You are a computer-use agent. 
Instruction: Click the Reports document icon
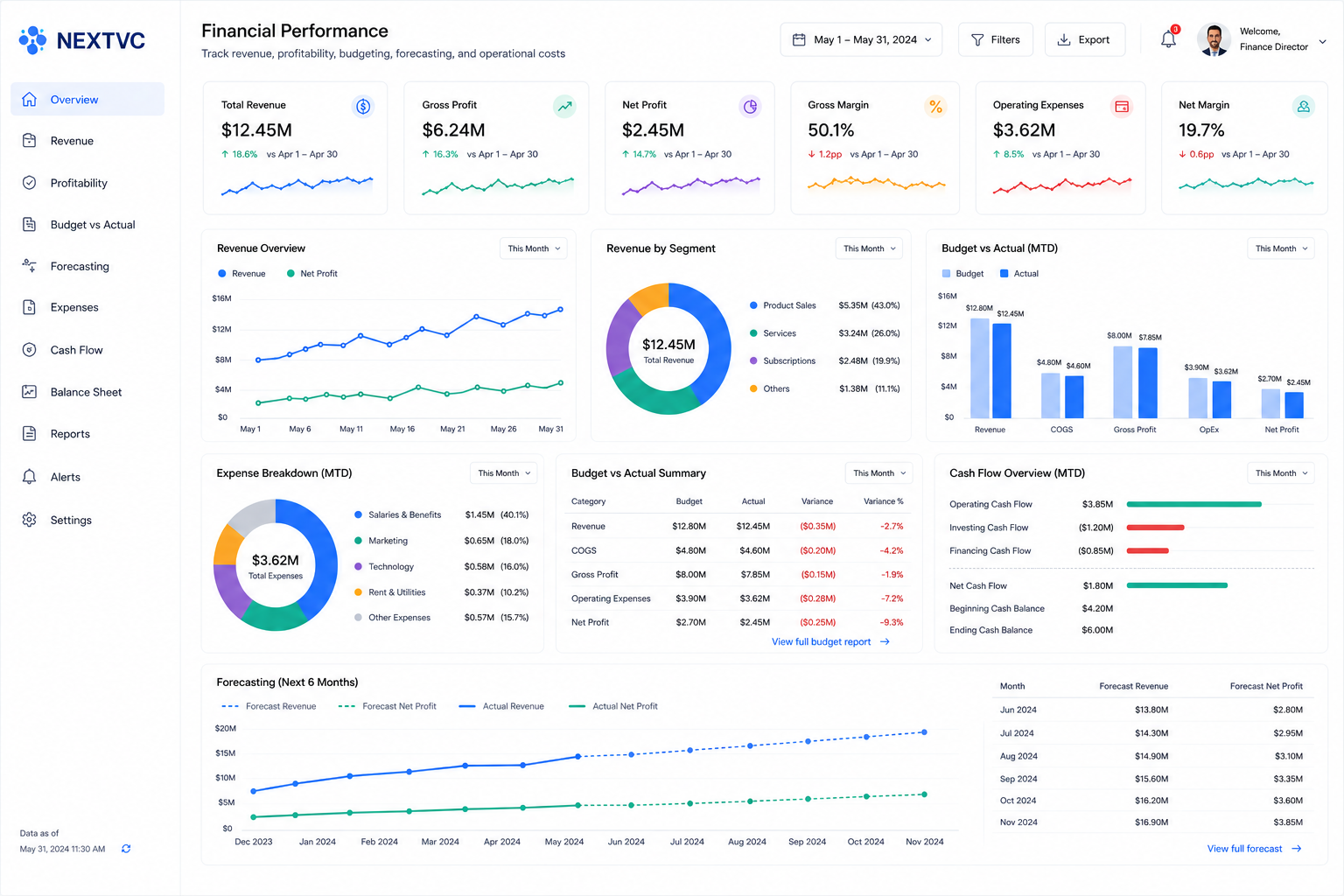[x=29, y=434]
